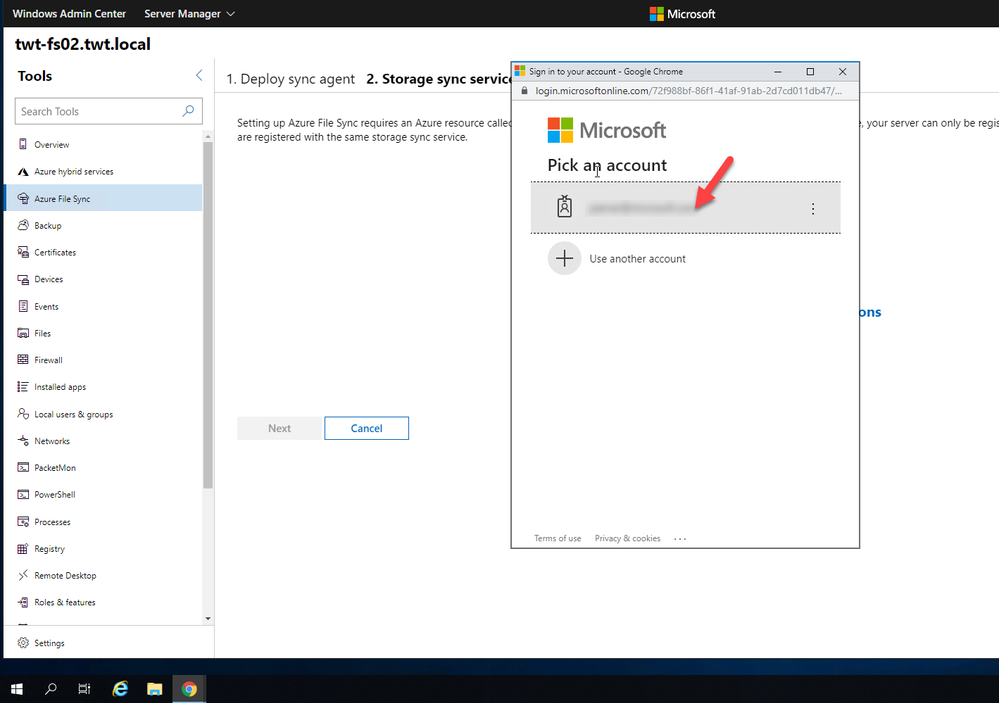Viewport: 999px width, 703px height.
Task: Open taskbar search
Action: click(x=51, y=689)
